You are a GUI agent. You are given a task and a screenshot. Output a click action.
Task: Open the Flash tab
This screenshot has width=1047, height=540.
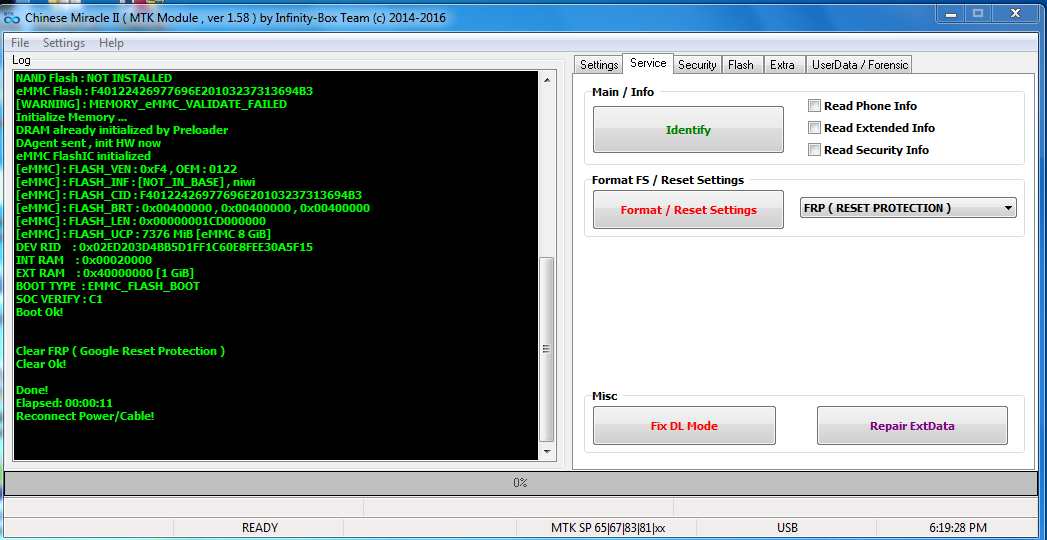(741, 65)
